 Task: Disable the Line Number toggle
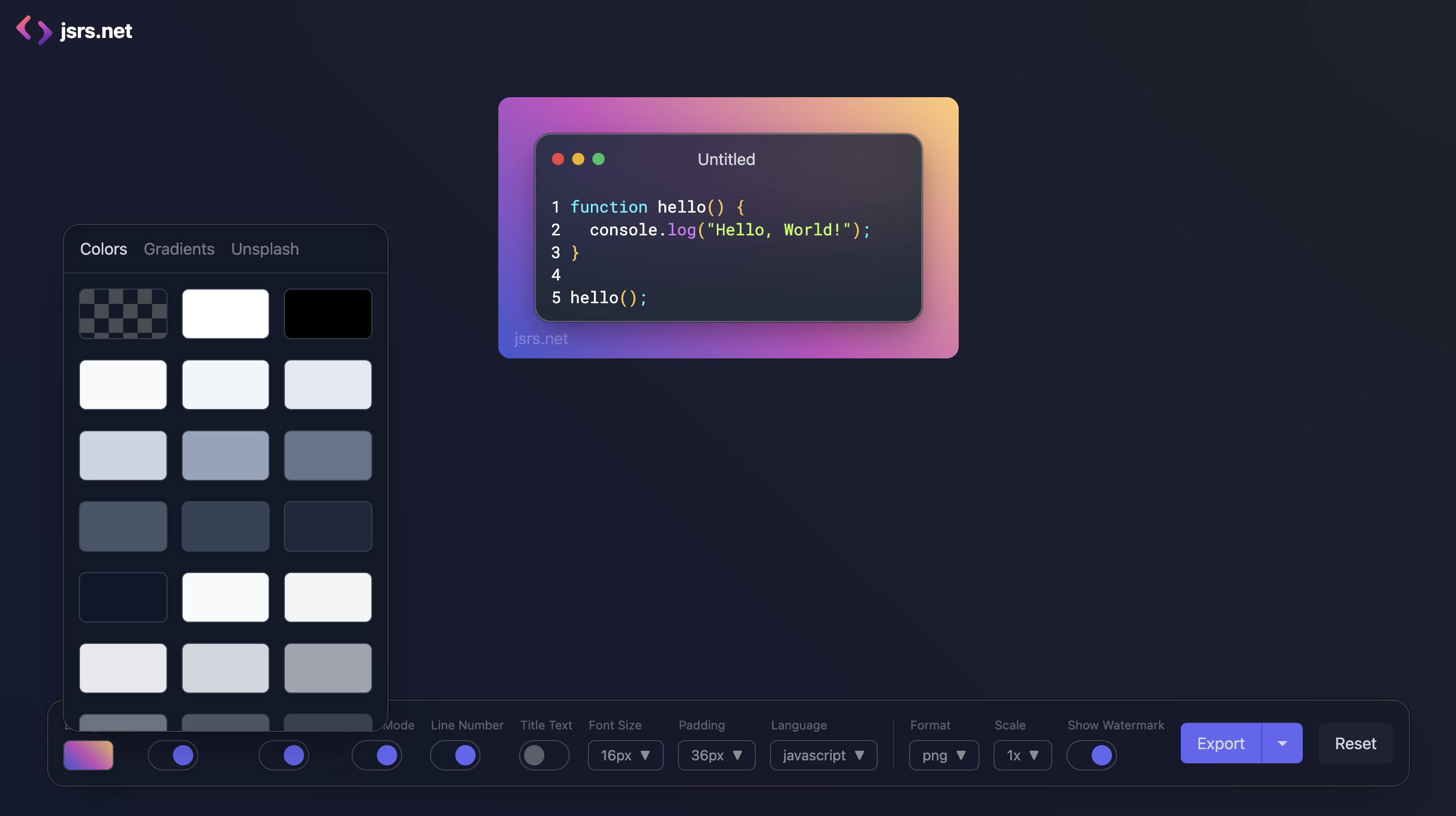point(455,755)
